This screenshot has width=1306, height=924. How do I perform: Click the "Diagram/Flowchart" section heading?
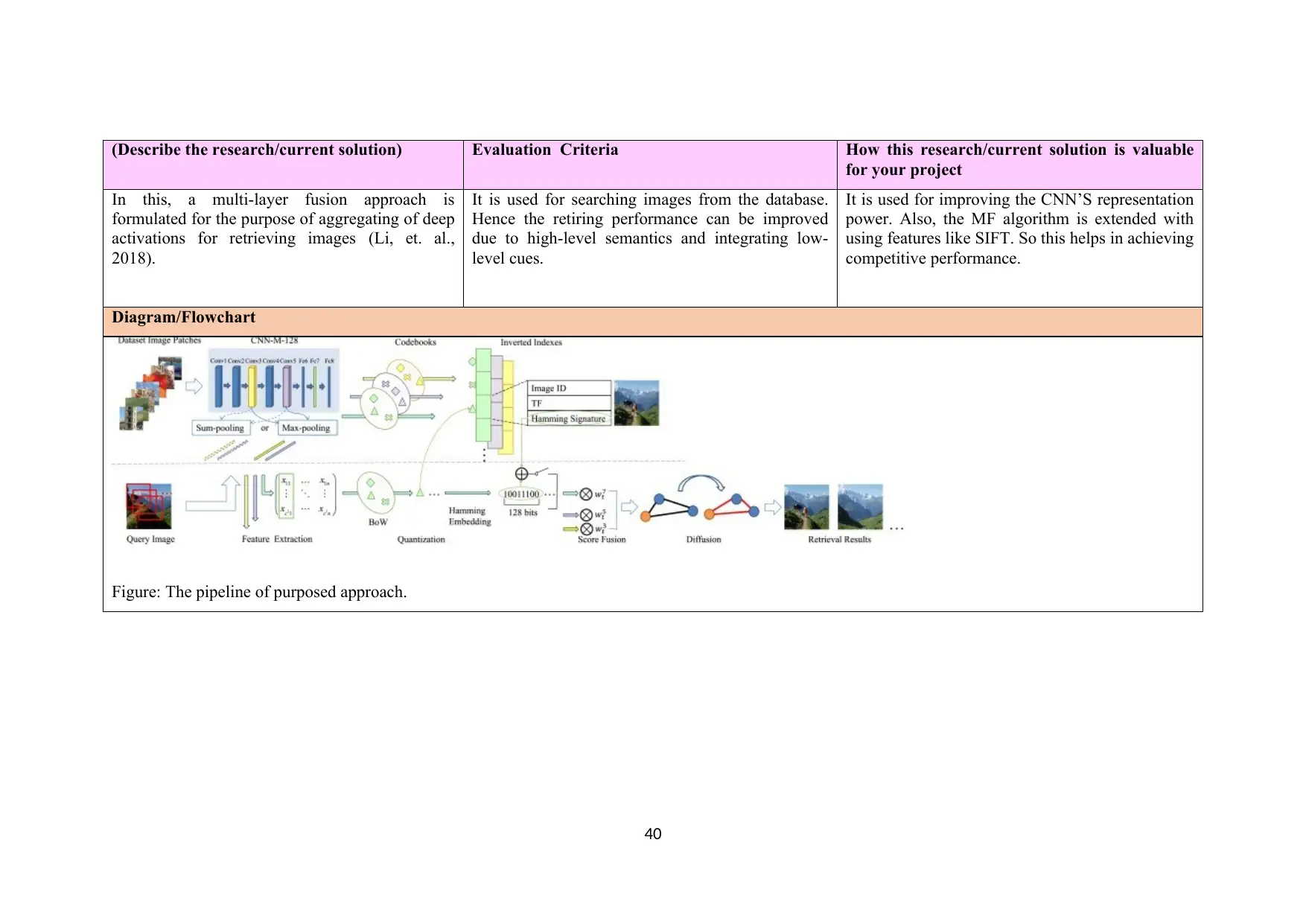pos(183,317)
